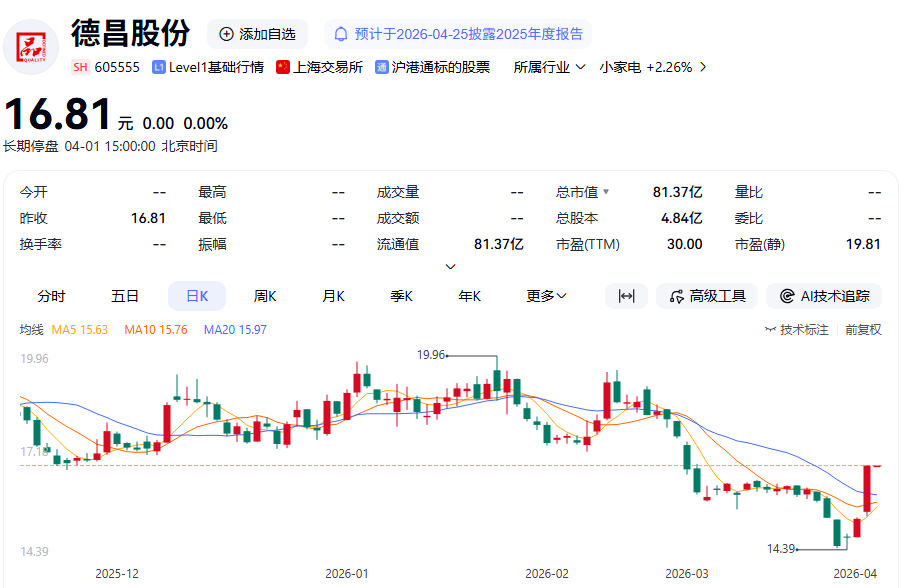Screen dimensions: 903x588
Task: Click the 沪港通标的股票 badge icon
Action: 382,67
